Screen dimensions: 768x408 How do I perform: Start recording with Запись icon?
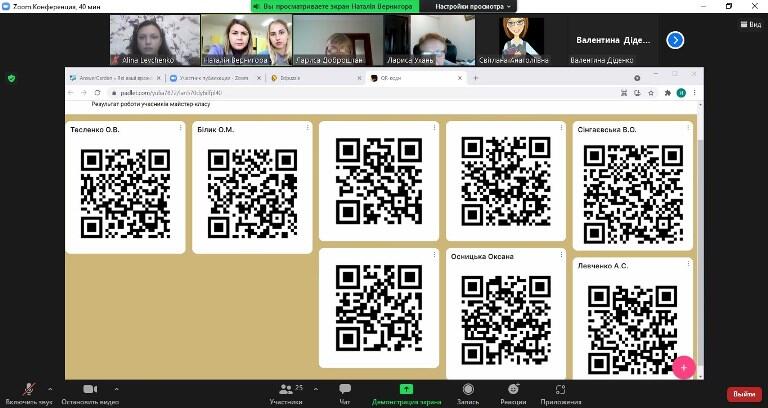tap(468, 389)
